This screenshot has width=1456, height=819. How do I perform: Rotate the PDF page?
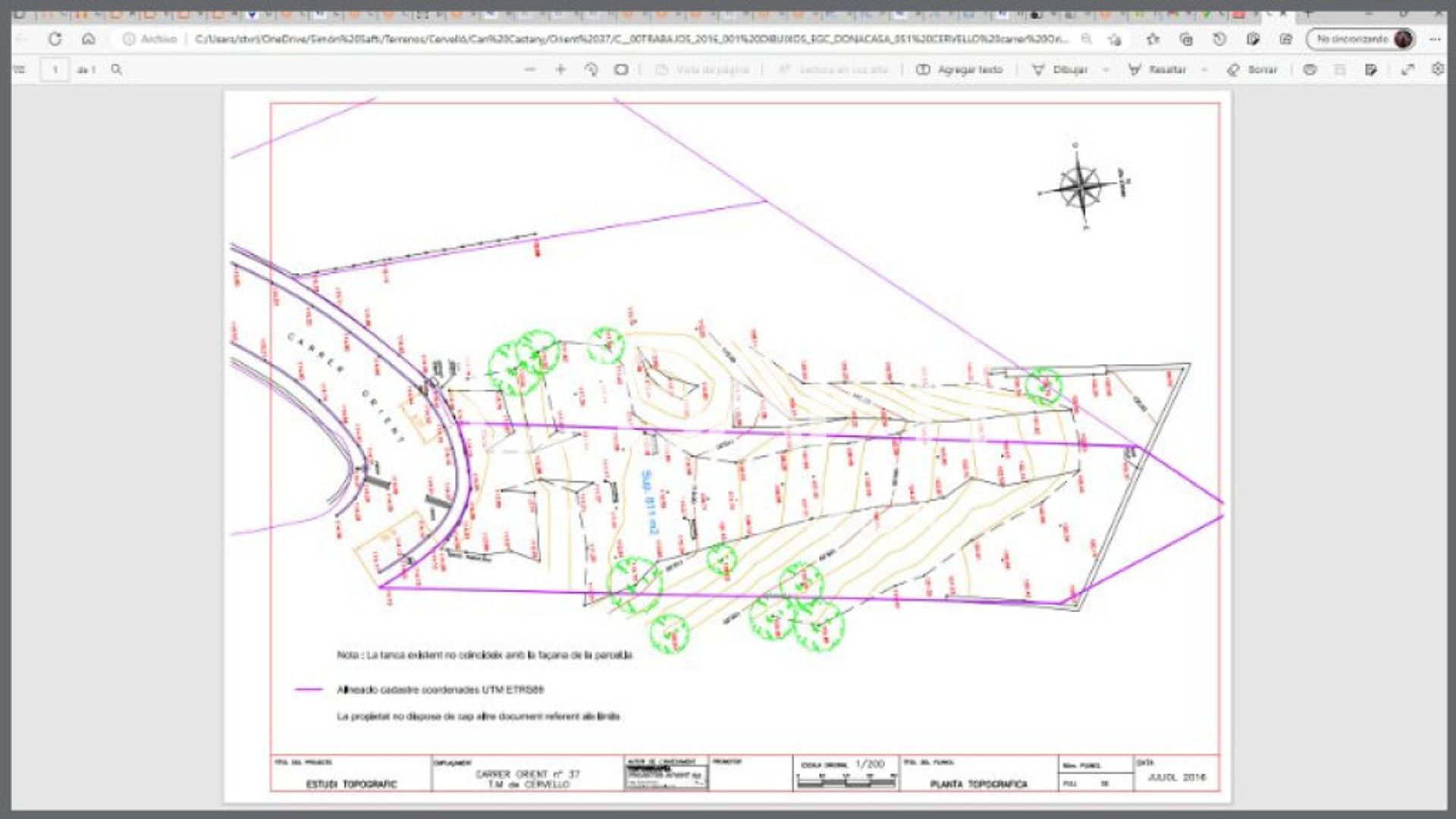[591, 69]
